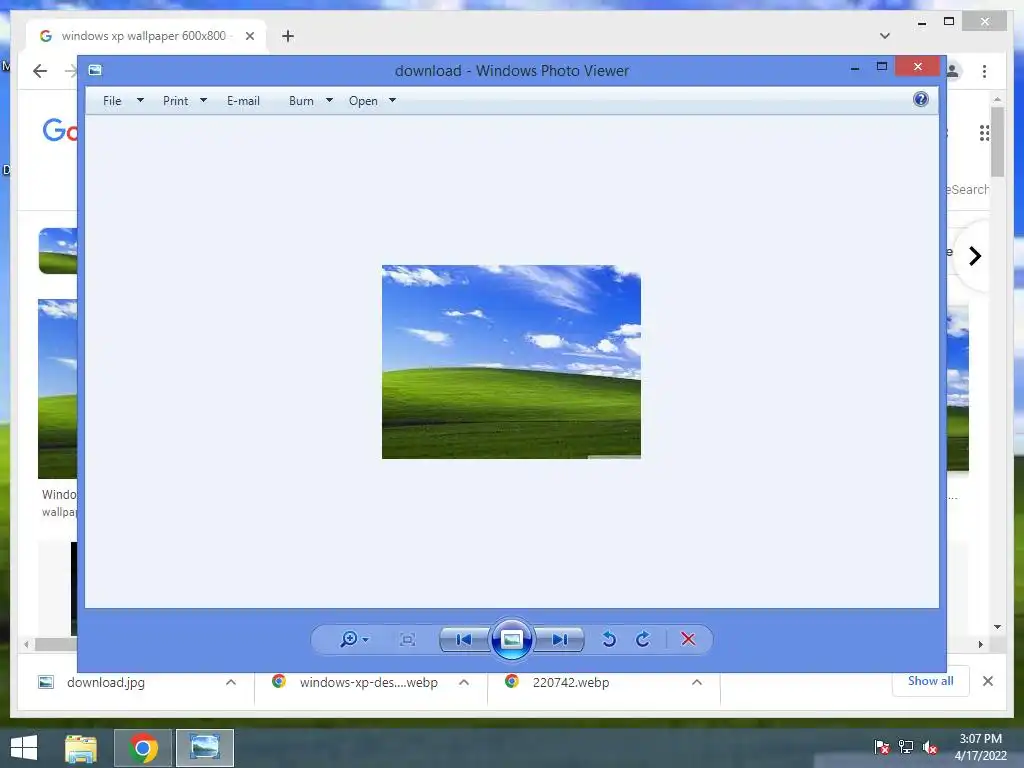
Task: Open the Open menu in Photo Viewer
Action: [x=363, y=101]
